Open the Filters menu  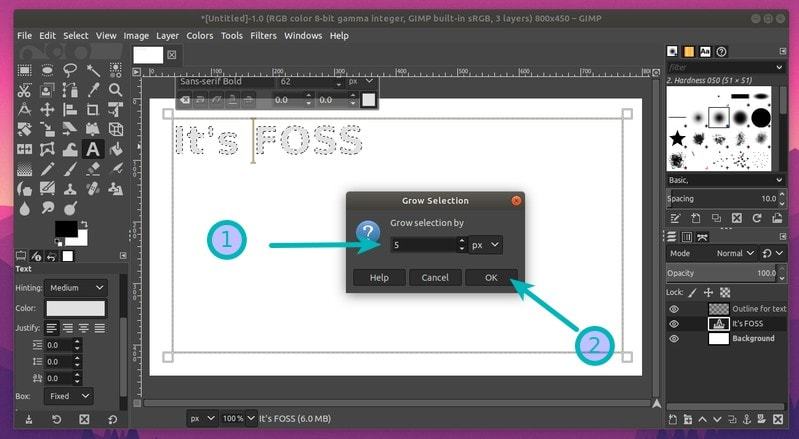coord(263,35)
